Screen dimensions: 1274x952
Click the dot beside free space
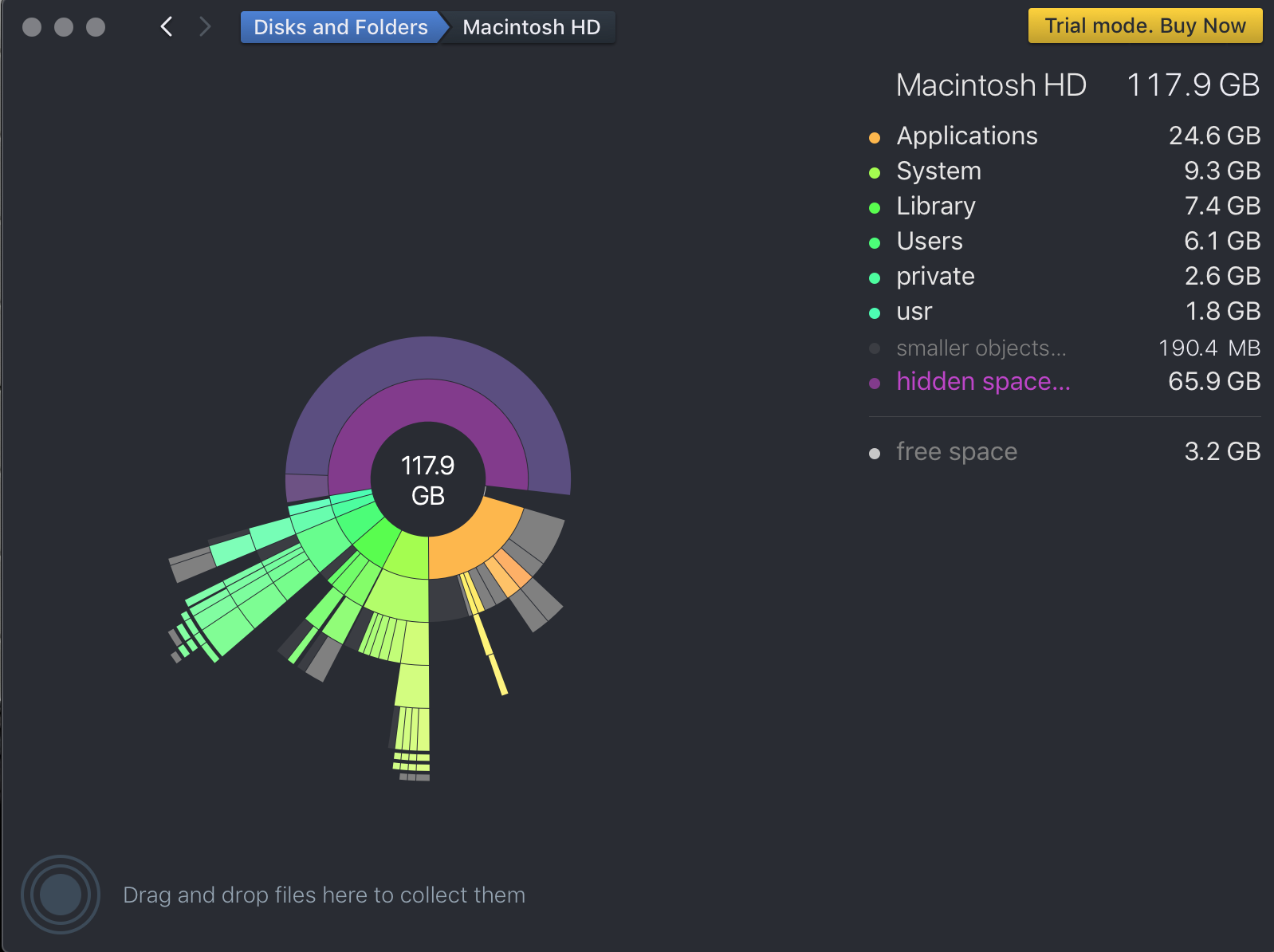[x=875, y=453]
